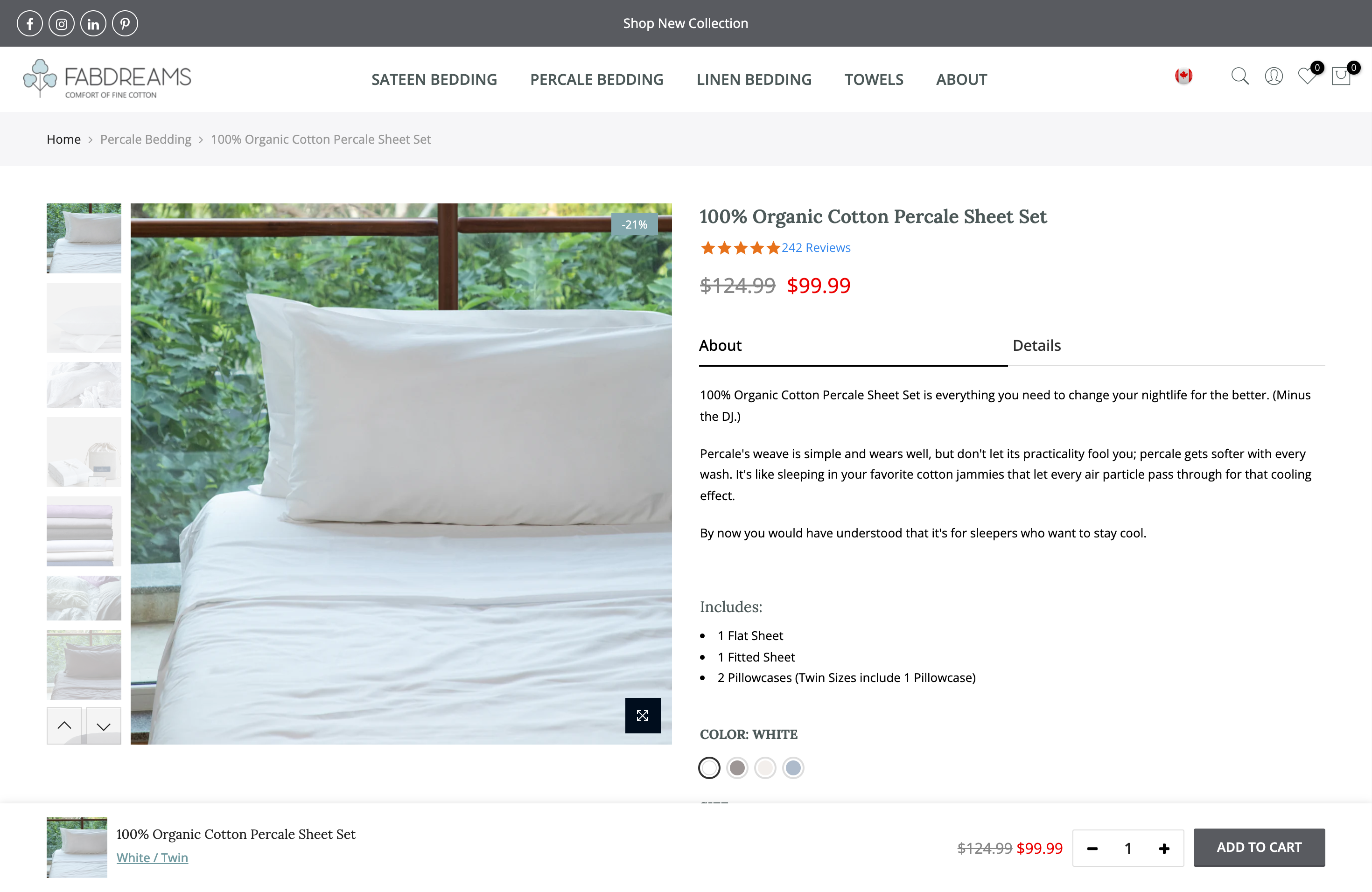Add the sheet set to cart
This screenshot has width=1372, height=892.
pos(1259,847)
